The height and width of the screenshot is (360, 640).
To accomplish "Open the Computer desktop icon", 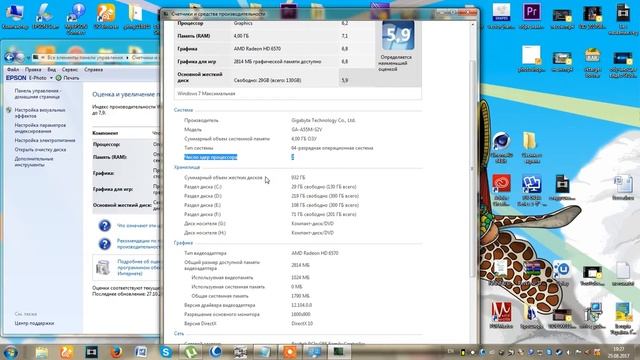I will [x=15, y=16].
